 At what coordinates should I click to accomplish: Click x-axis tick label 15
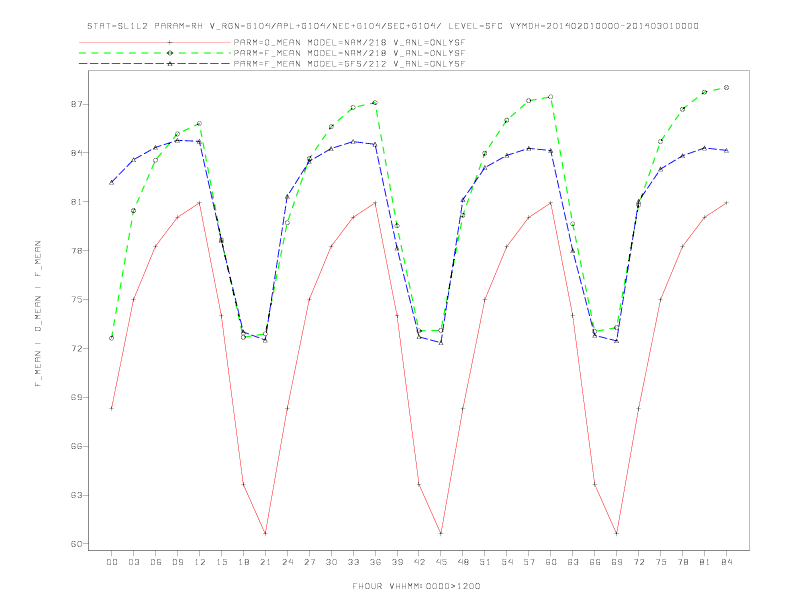pyautogui.click(x=221, y=562)
